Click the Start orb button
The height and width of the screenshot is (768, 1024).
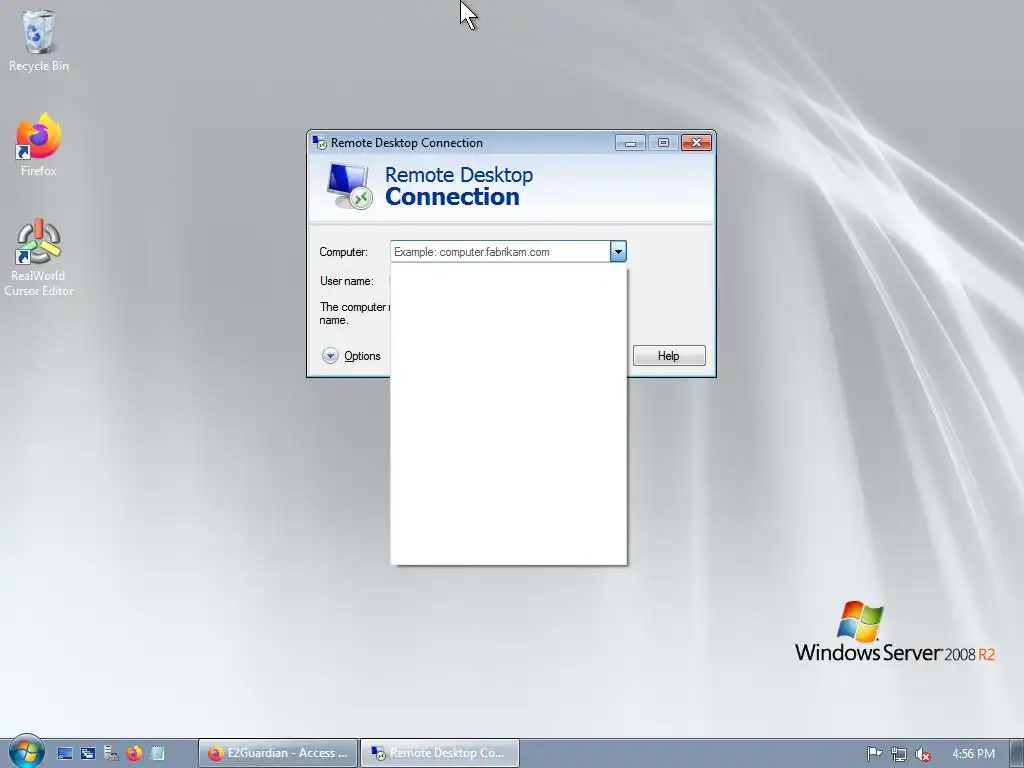click(x=26, y=752)
